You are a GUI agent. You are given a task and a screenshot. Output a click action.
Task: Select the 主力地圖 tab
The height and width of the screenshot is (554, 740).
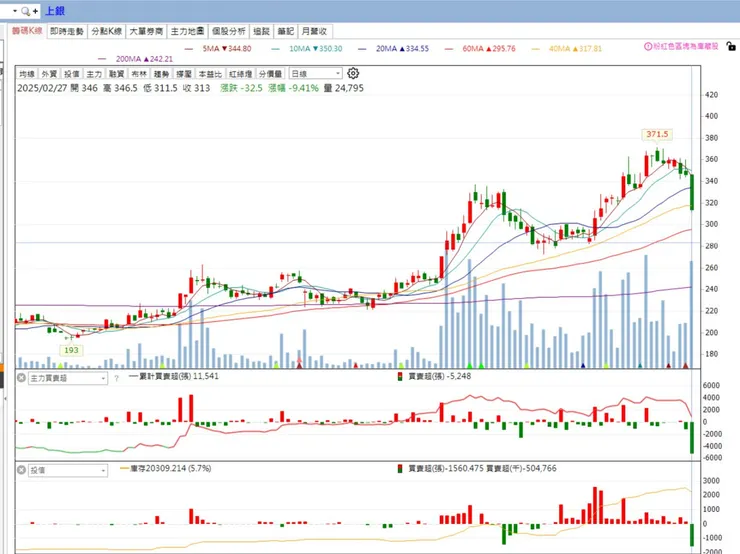(x=187, y=31)
